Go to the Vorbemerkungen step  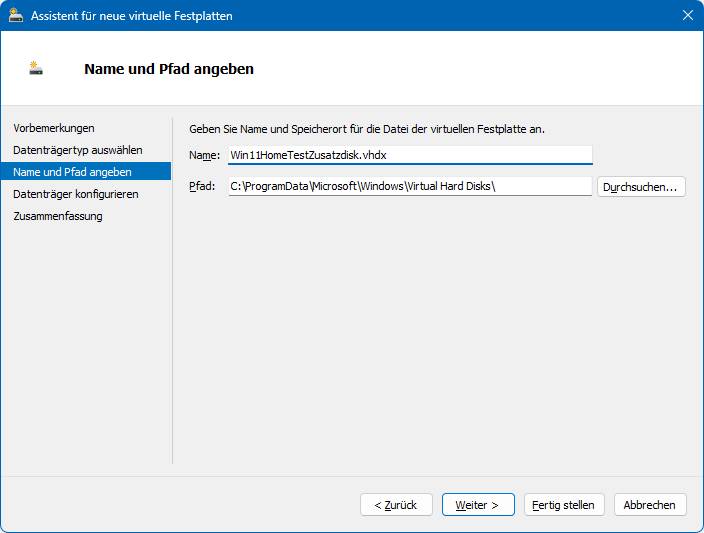(54, 128)
